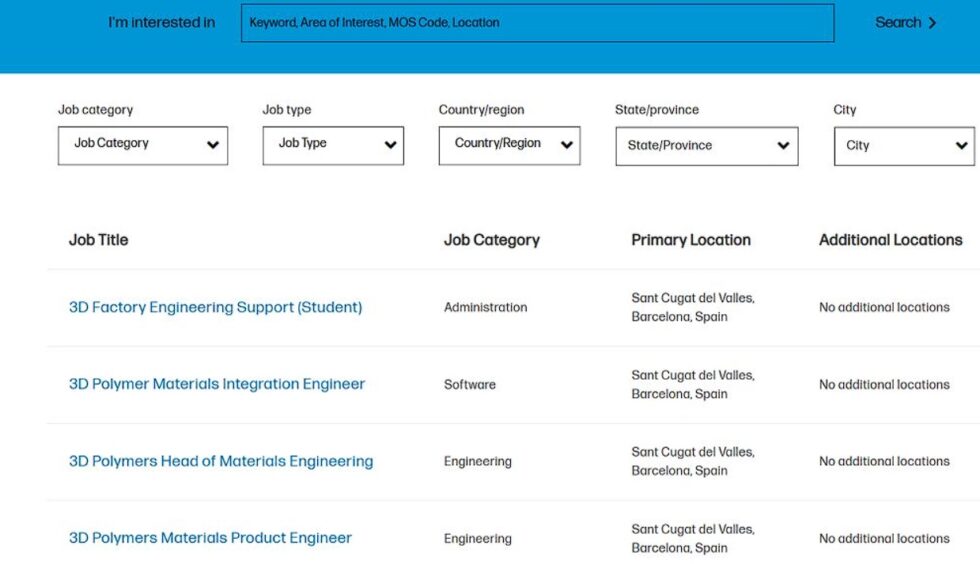Click the Search button with arrow
Viewport: 980px width, 564px height.
click(904, 22)
